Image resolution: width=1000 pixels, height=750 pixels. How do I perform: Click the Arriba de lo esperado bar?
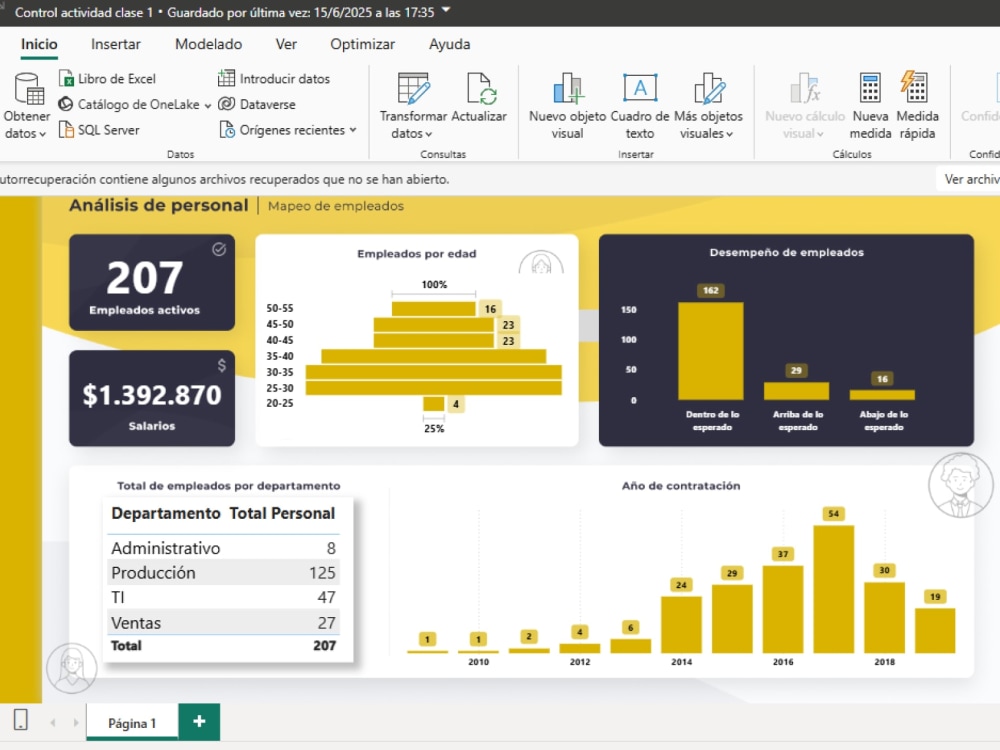(x=797, y=391)
